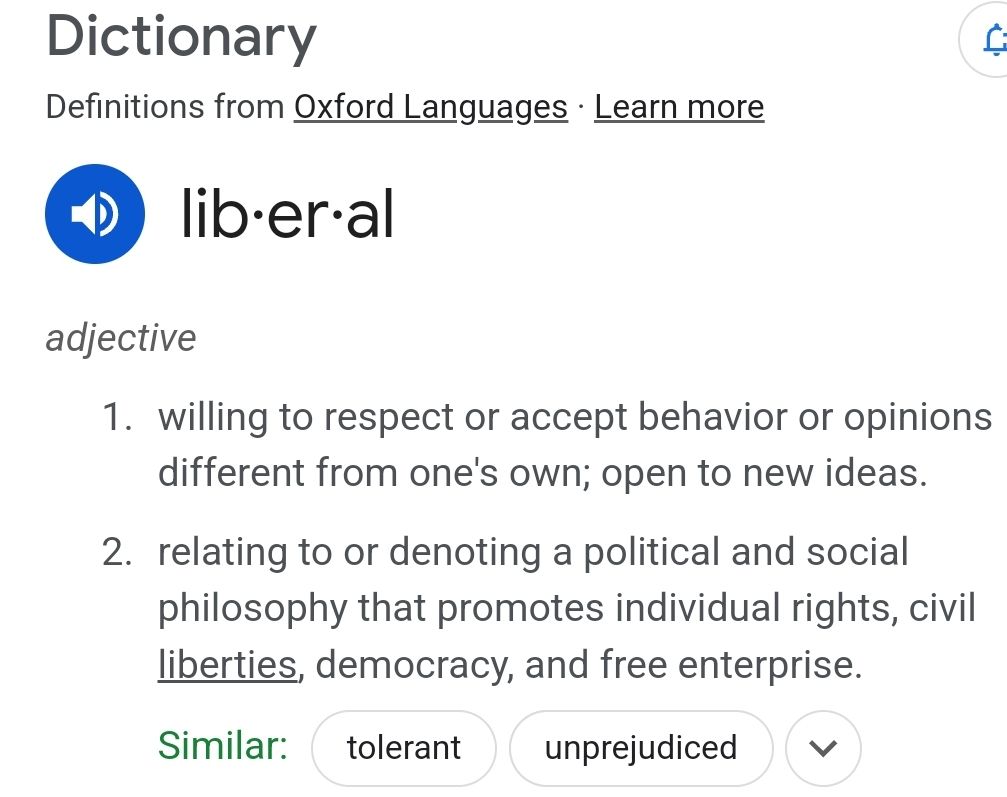The width and height of the screenshot is (1007, 797).
Task: Click the words 'free enterprise'
Action: click(730, 664)
